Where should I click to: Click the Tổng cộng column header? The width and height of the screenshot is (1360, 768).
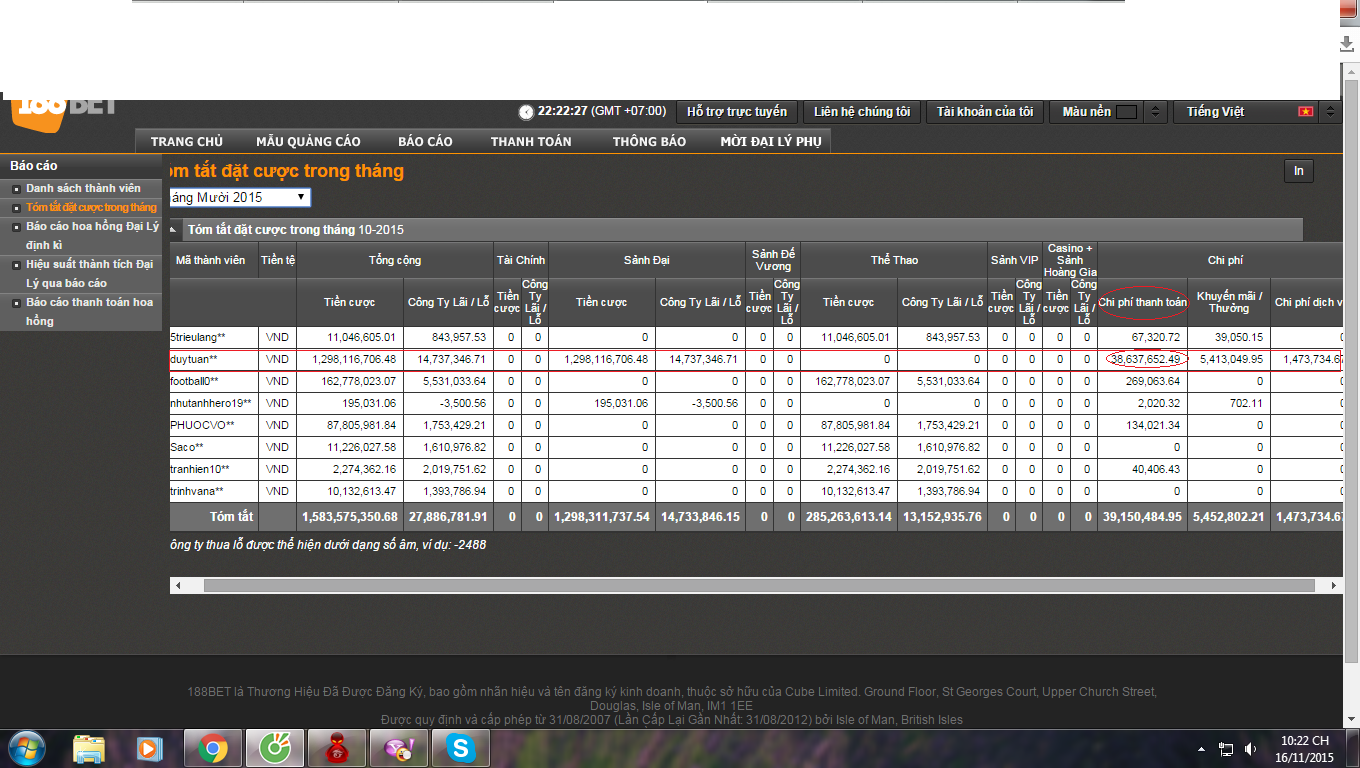[x=395, y=260]
